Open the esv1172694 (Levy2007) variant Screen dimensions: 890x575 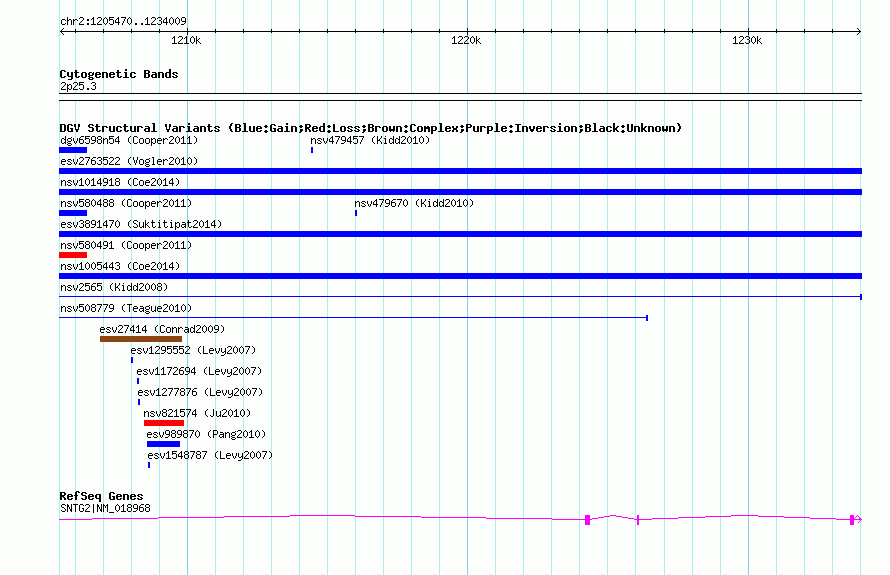(x=199, y=371)
